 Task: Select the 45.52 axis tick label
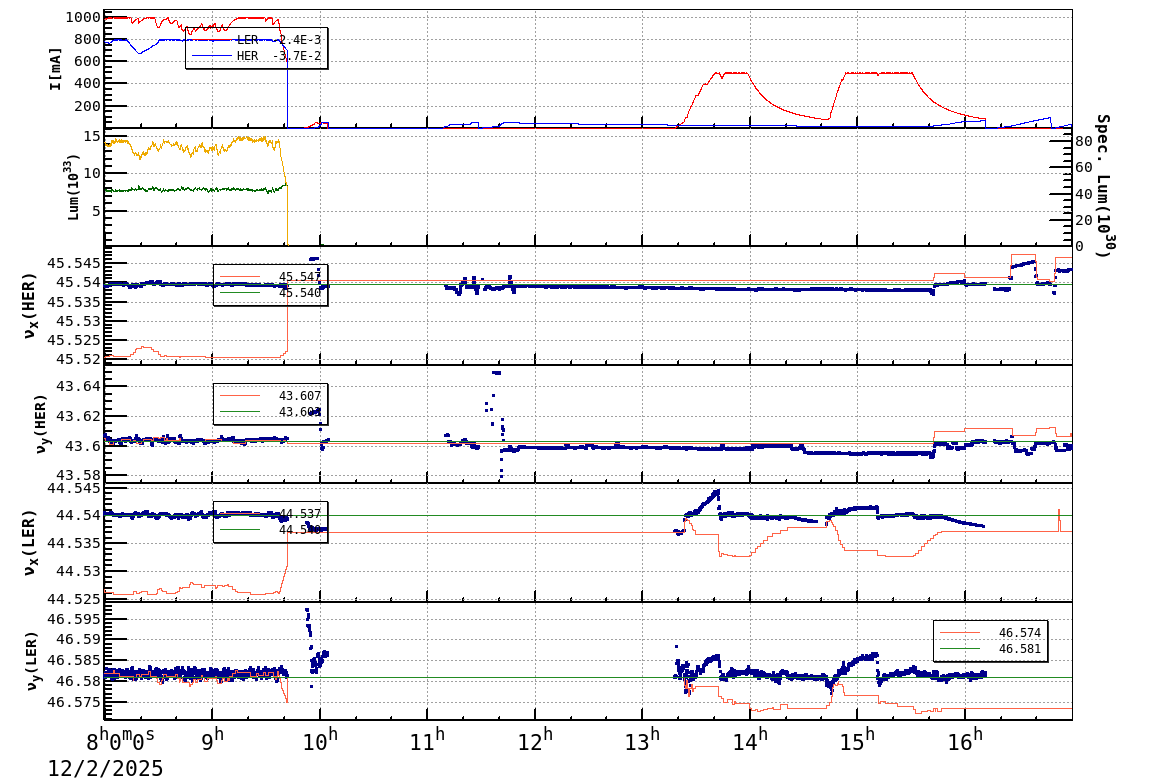click(x=79, y=359)
